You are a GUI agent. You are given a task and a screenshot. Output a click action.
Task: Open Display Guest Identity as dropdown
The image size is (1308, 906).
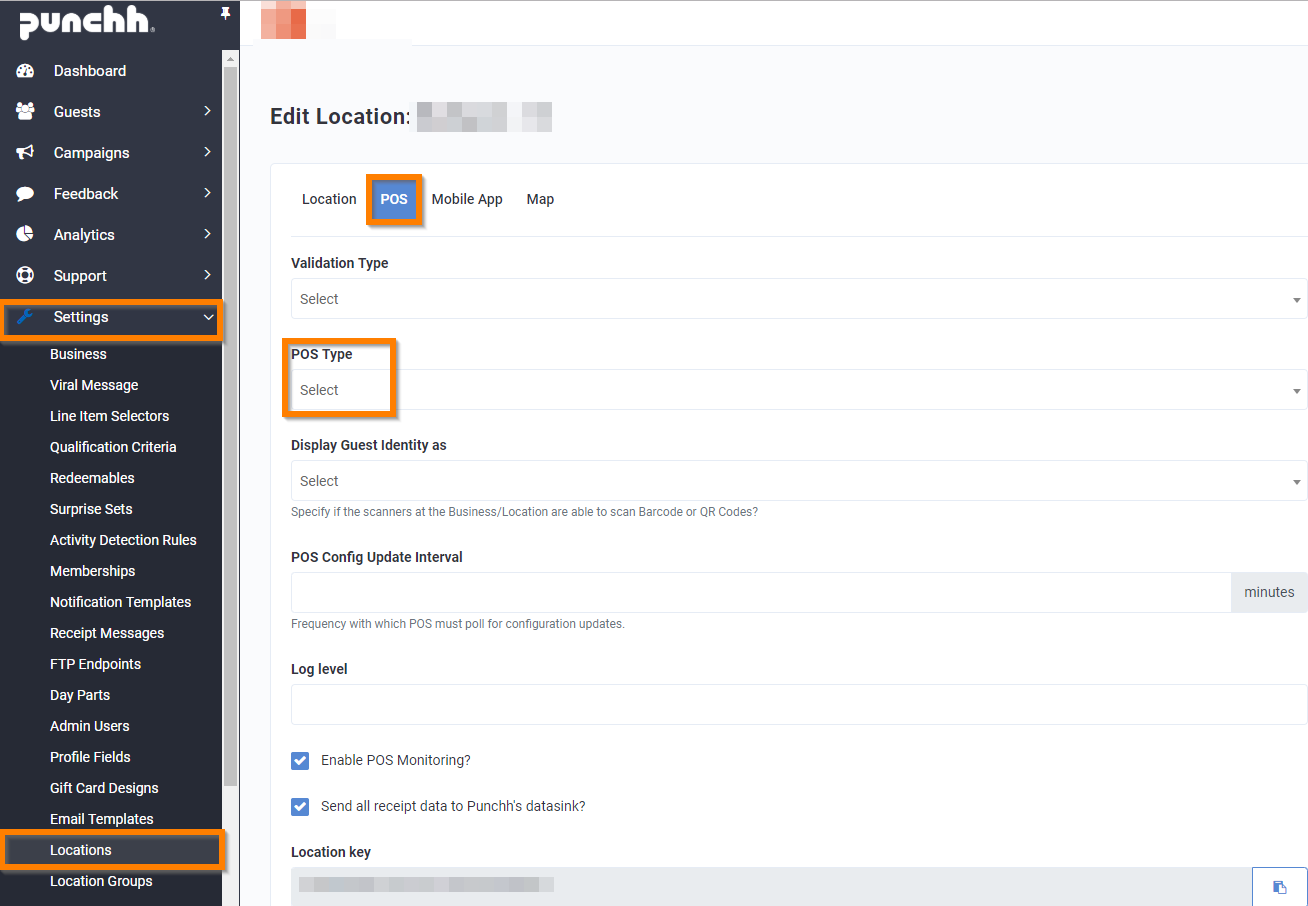tap(798, 481)
